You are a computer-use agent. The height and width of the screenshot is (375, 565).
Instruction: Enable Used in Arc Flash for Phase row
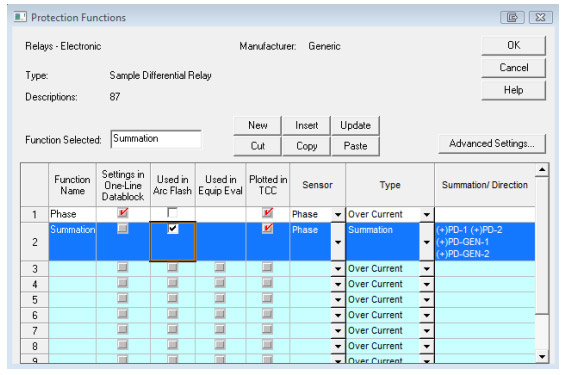[173, 213]
